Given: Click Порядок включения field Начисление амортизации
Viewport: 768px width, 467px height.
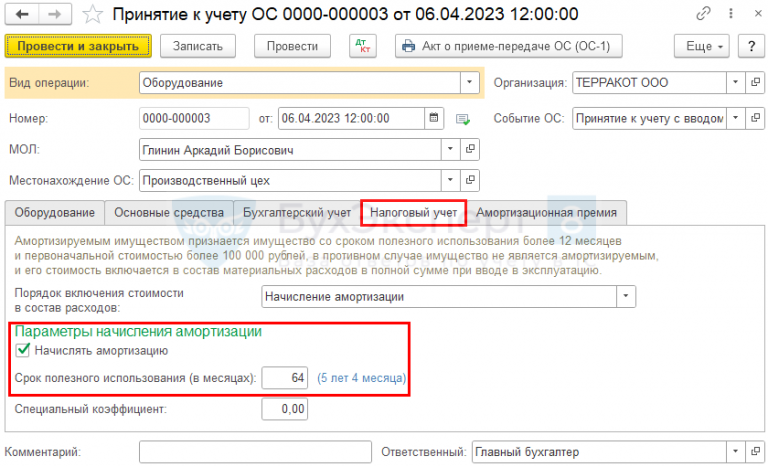Looking at the screenshot, I should click(x=439, y=296).
